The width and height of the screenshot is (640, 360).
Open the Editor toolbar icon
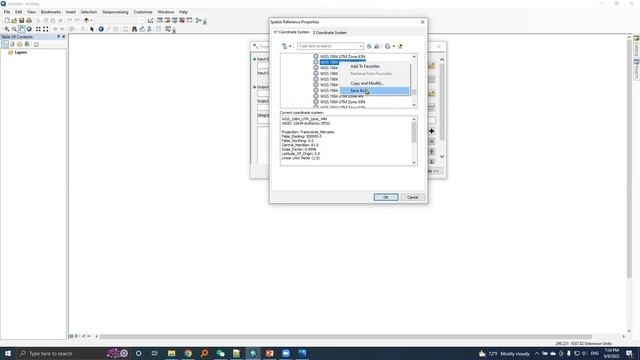pyautogui.click(x=151, y=20)
